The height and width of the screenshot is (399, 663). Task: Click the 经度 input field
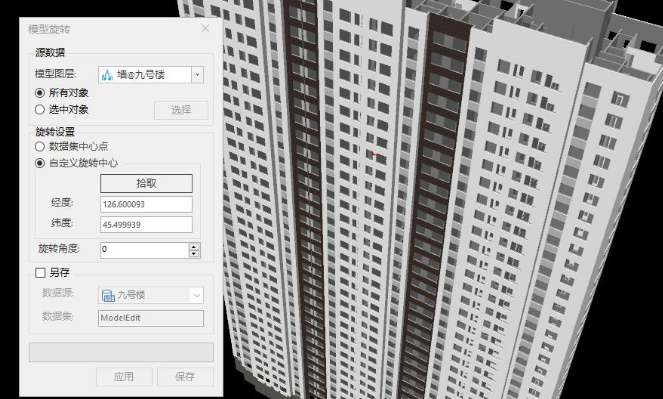(146, 204)
